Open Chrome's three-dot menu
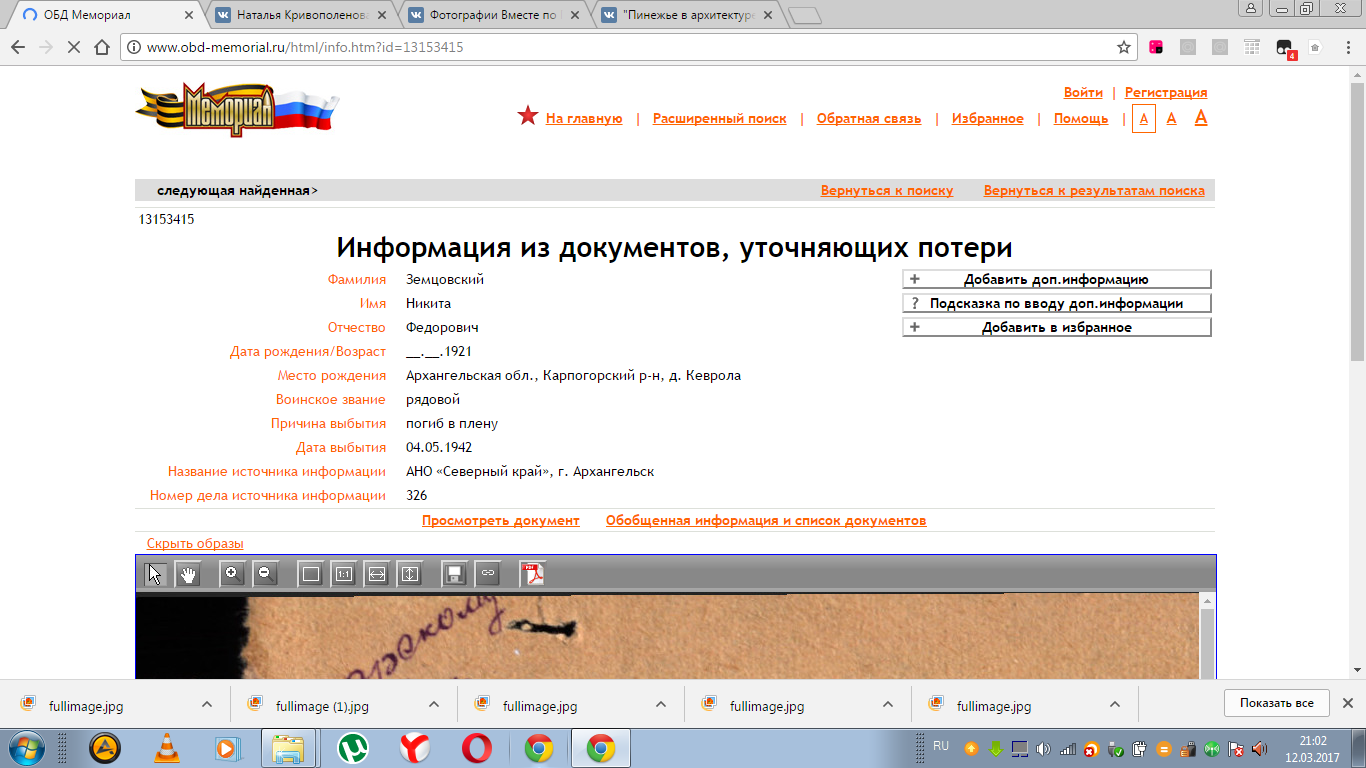 pyautogui.click(x=1346, y=47)
